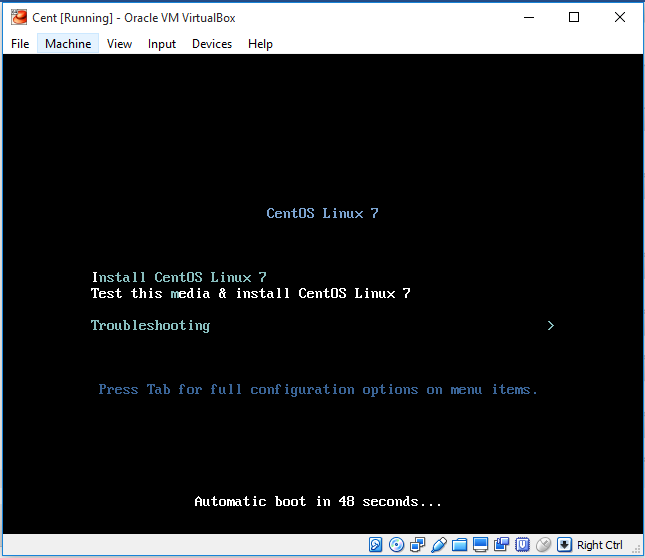Open the Help menu
This screenshot has height=558, width=645.
[x=260, y=44]
